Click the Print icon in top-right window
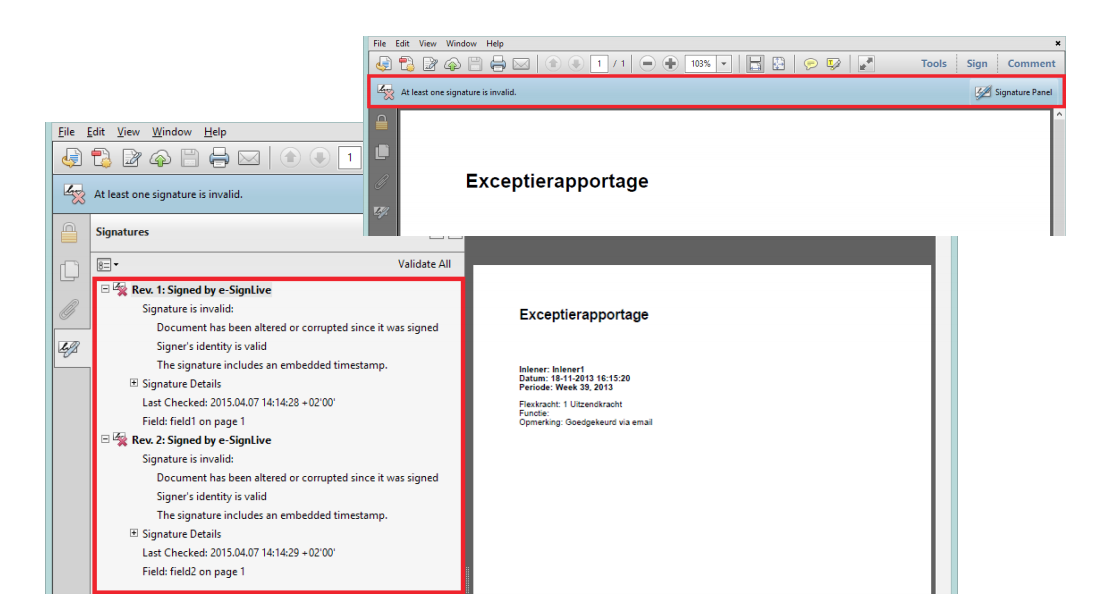Viewport: 1098px width, 609px height. click(498, 64)
